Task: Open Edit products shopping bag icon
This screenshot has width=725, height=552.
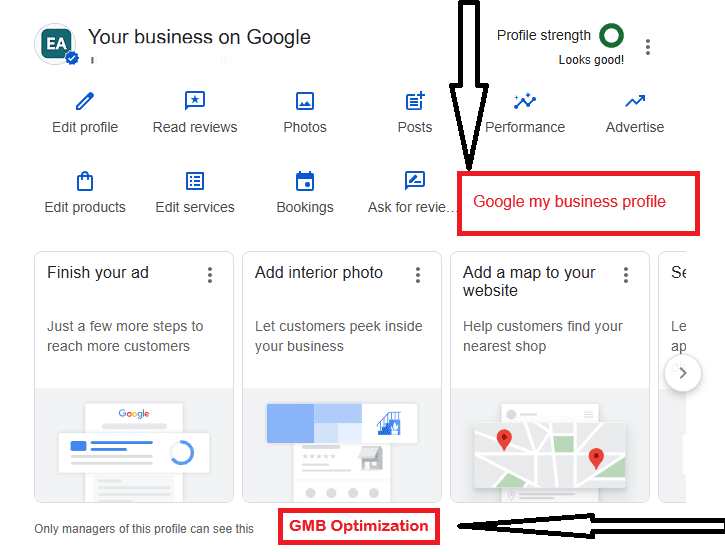Action: click(85, 181)
